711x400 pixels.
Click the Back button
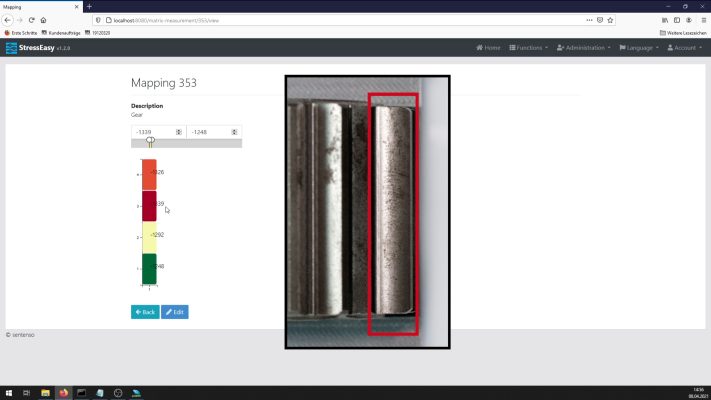145,312
